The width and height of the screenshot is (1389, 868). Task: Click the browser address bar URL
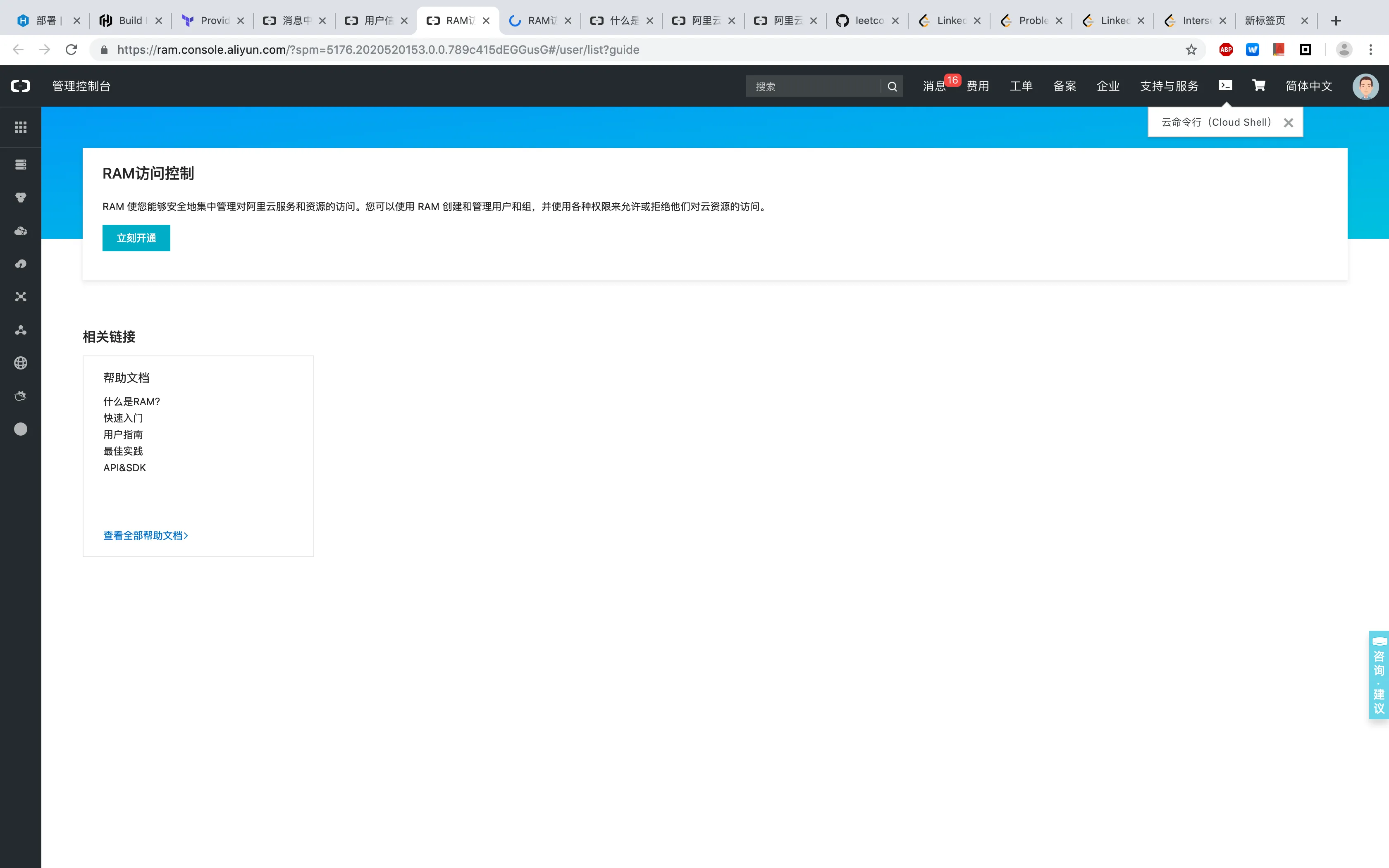378,50
